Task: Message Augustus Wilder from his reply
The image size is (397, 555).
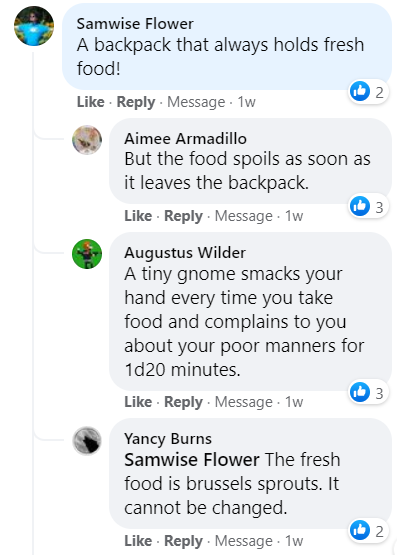Action: coord(244,402)
